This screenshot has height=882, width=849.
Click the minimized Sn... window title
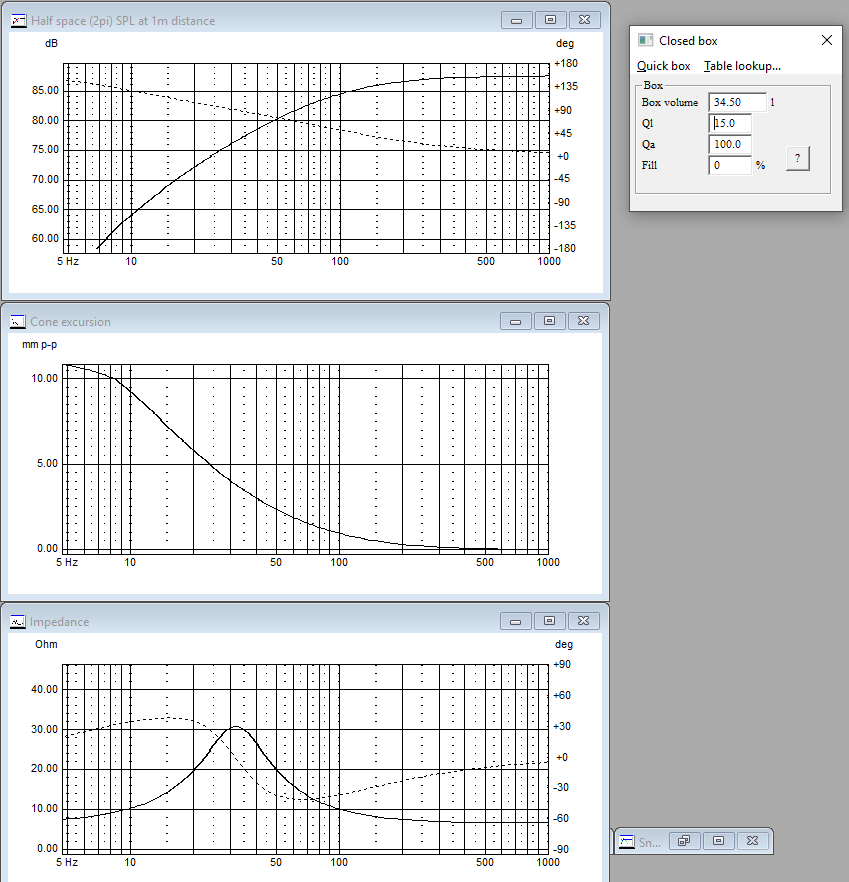[650, 842]
